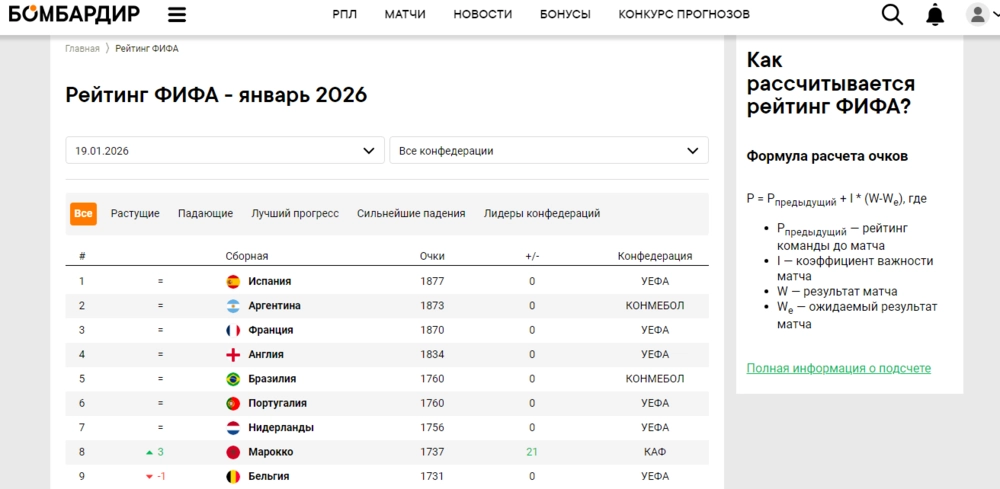Viewport: 1000px width, 489px height.
Task: Switch to the Растущие tab
Action: [x=135, y=214]
